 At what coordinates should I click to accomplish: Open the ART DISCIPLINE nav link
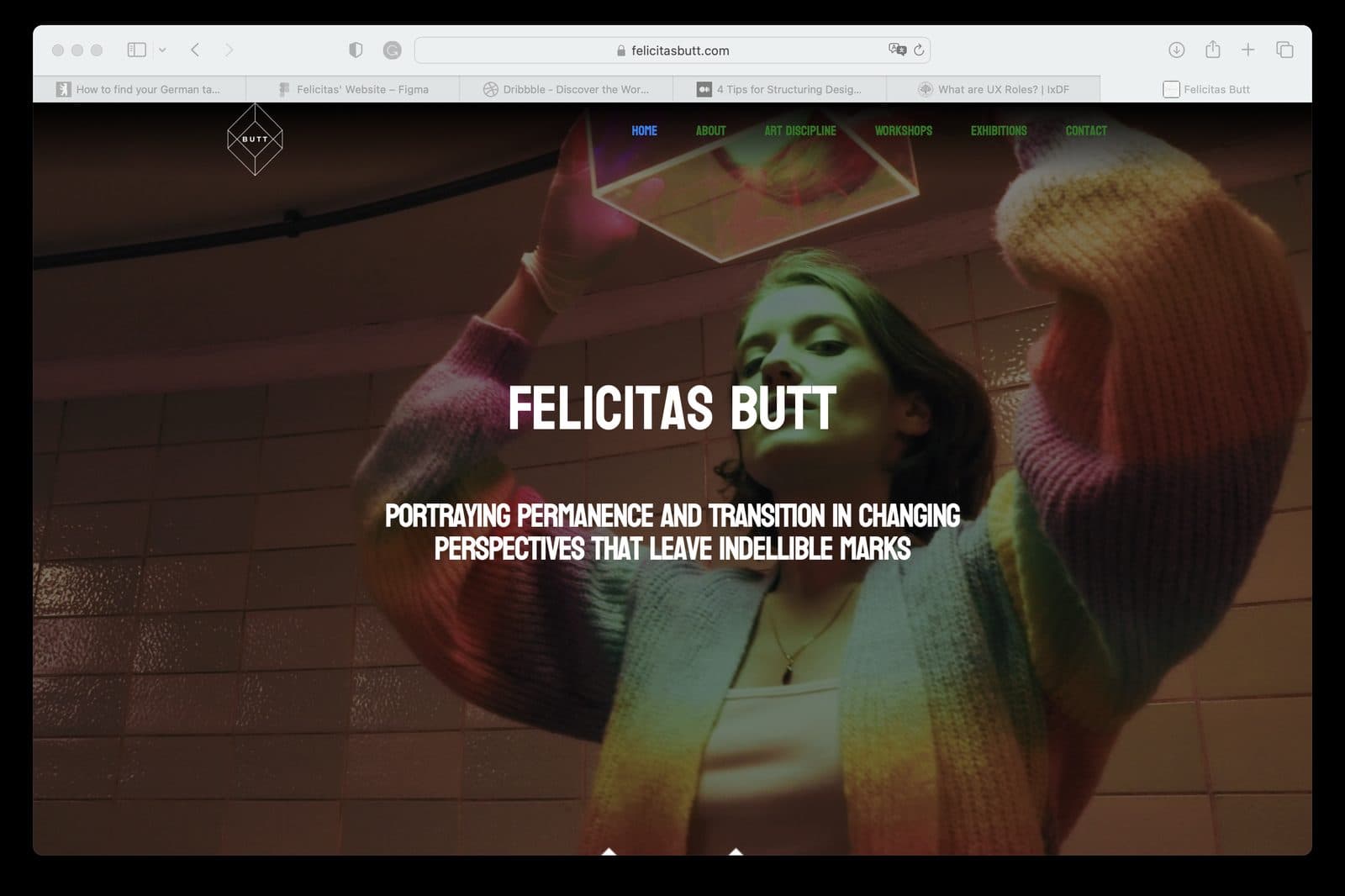[800, 130]
